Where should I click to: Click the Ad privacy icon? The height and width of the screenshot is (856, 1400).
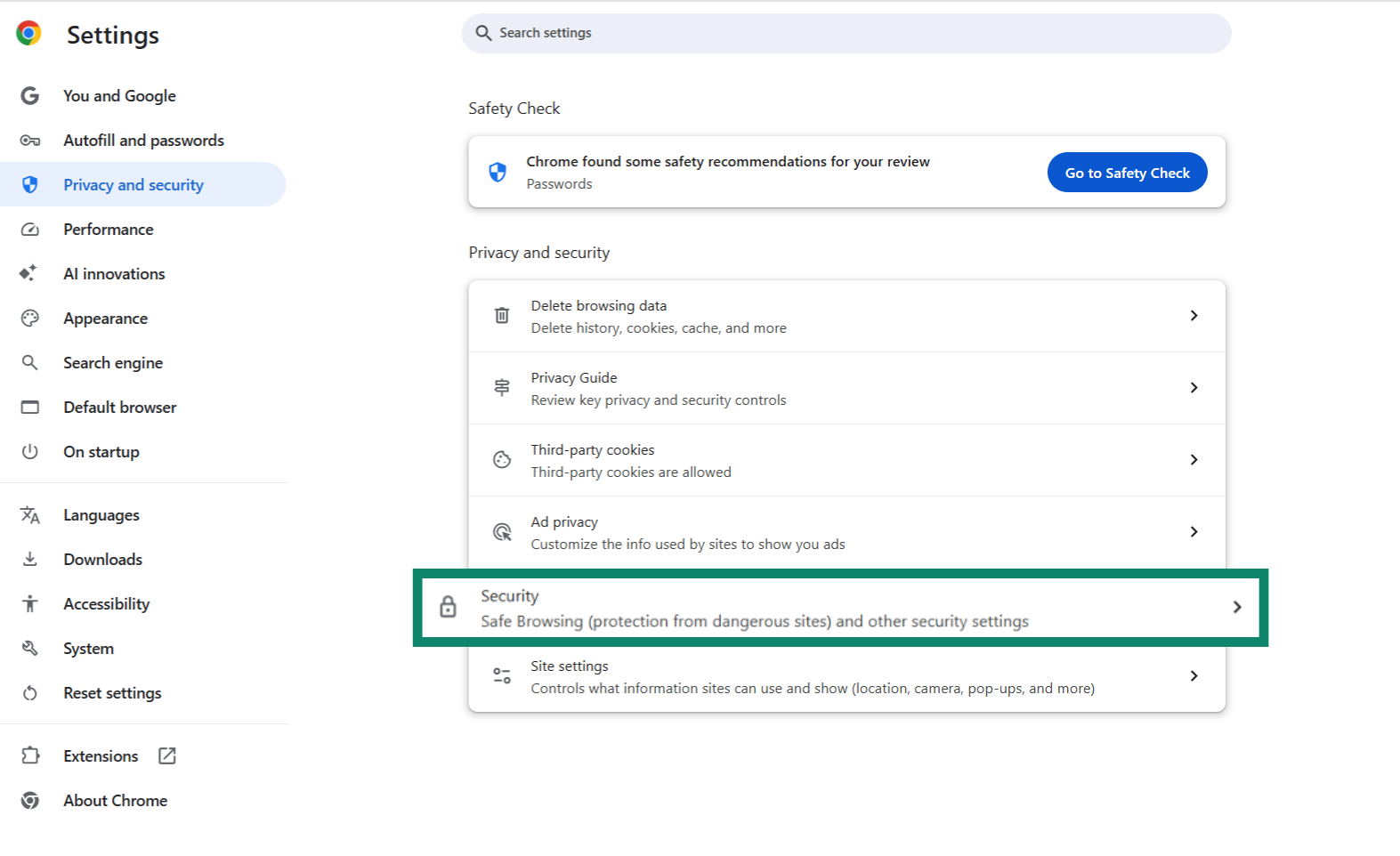click(502, 532)
